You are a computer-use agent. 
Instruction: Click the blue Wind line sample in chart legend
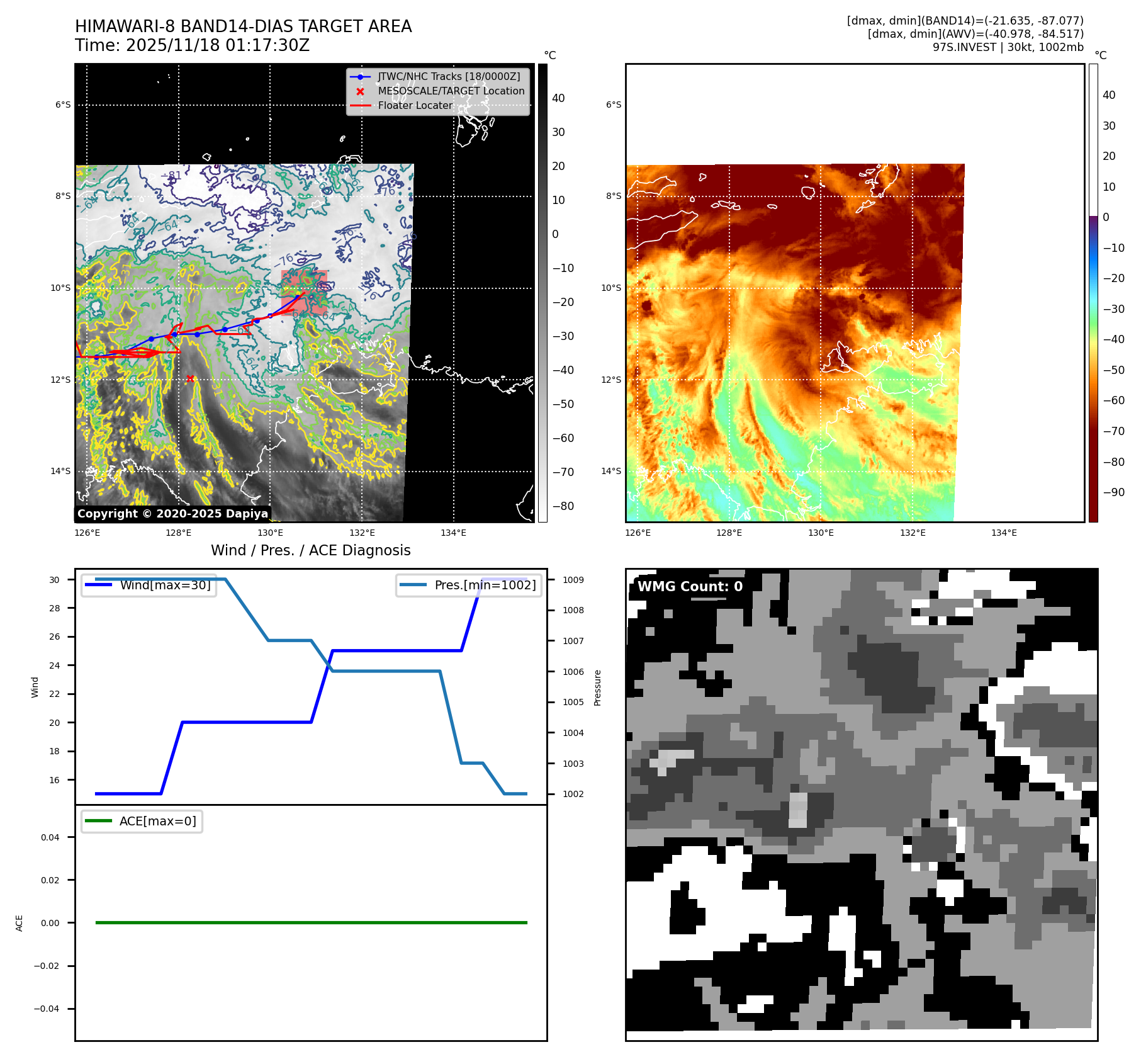(98, 585)
